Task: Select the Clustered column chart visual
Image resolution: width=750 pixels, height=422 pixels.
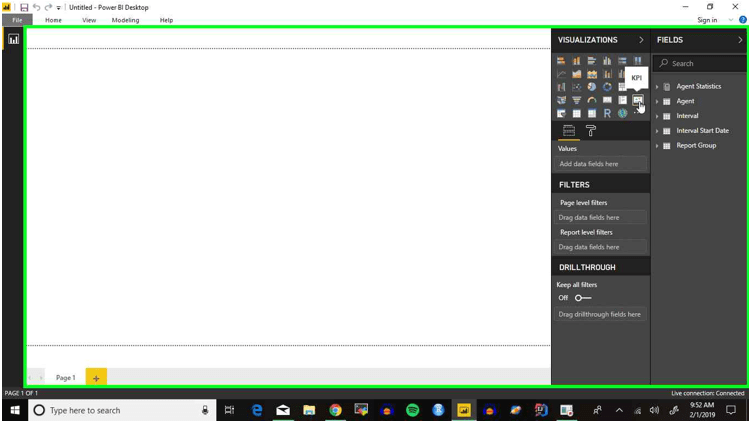Action: click(607, 61)
